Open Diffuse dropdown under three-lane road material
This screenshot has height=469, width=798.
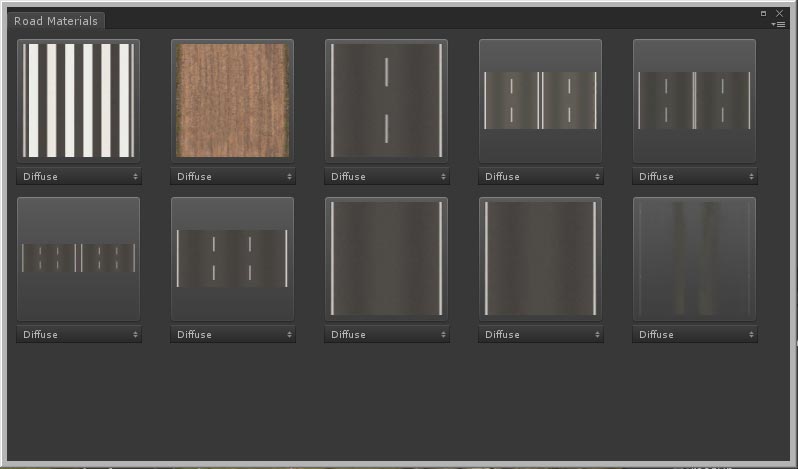[x=233, y=335]
